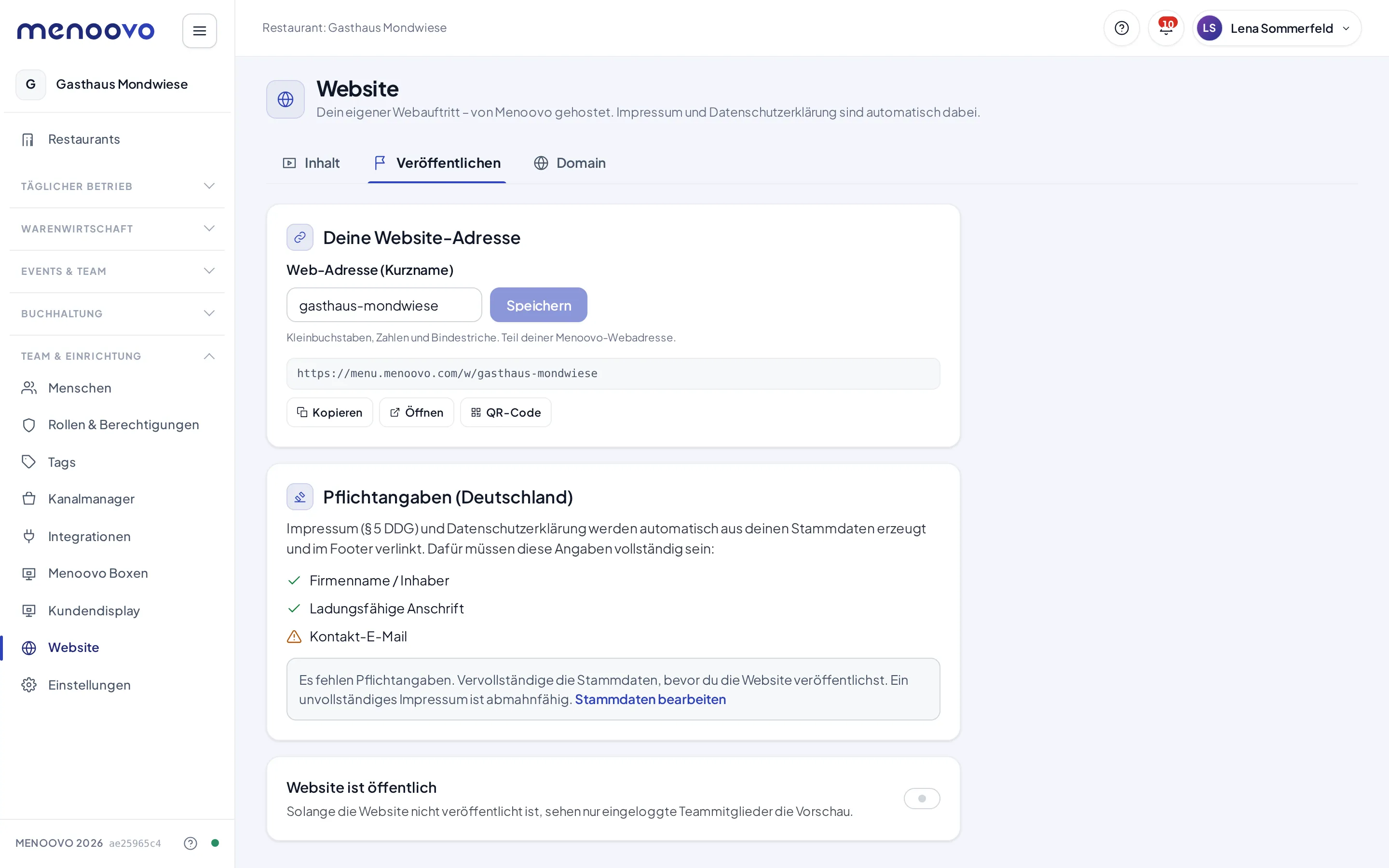Follow the Stammdaten bearbeiten link

point(650,699)
